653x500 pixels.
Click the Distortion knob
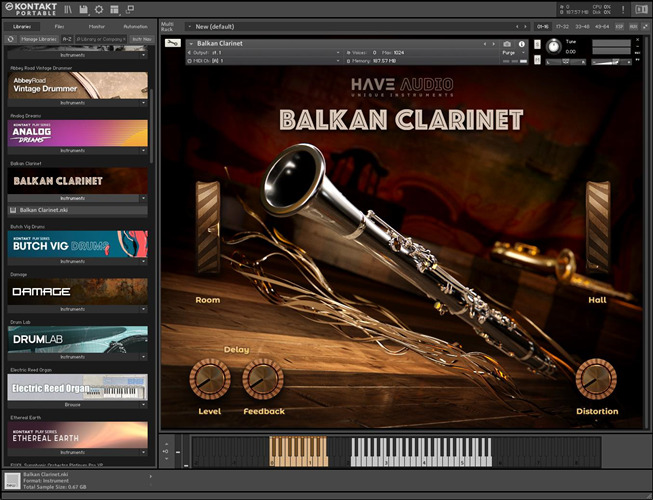596,379
